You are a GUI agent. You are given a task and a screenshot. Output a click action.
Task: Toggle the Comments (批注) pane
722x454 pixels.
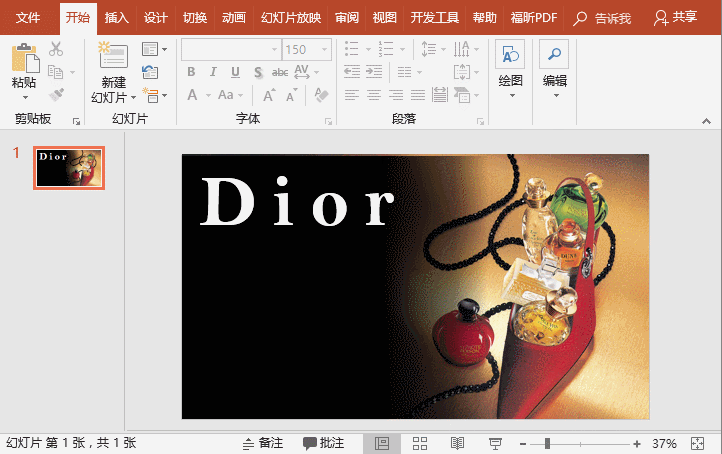click(x=323, y=443)
